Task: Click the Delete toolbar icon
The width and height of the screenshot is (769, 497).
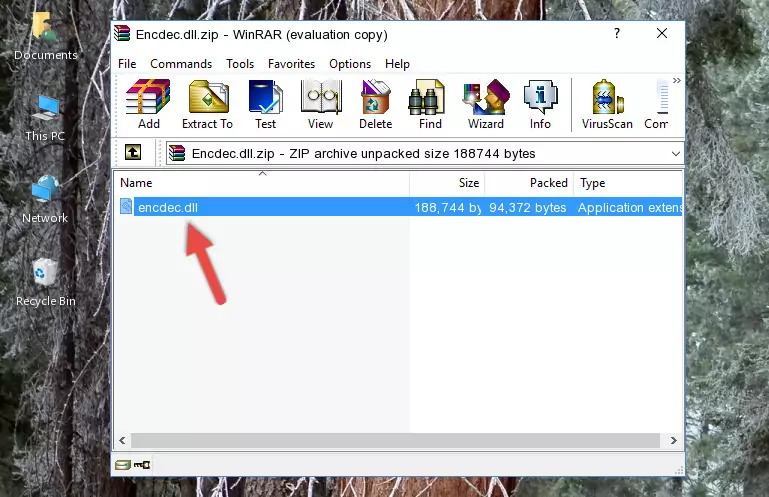Action: coord(376,105)
